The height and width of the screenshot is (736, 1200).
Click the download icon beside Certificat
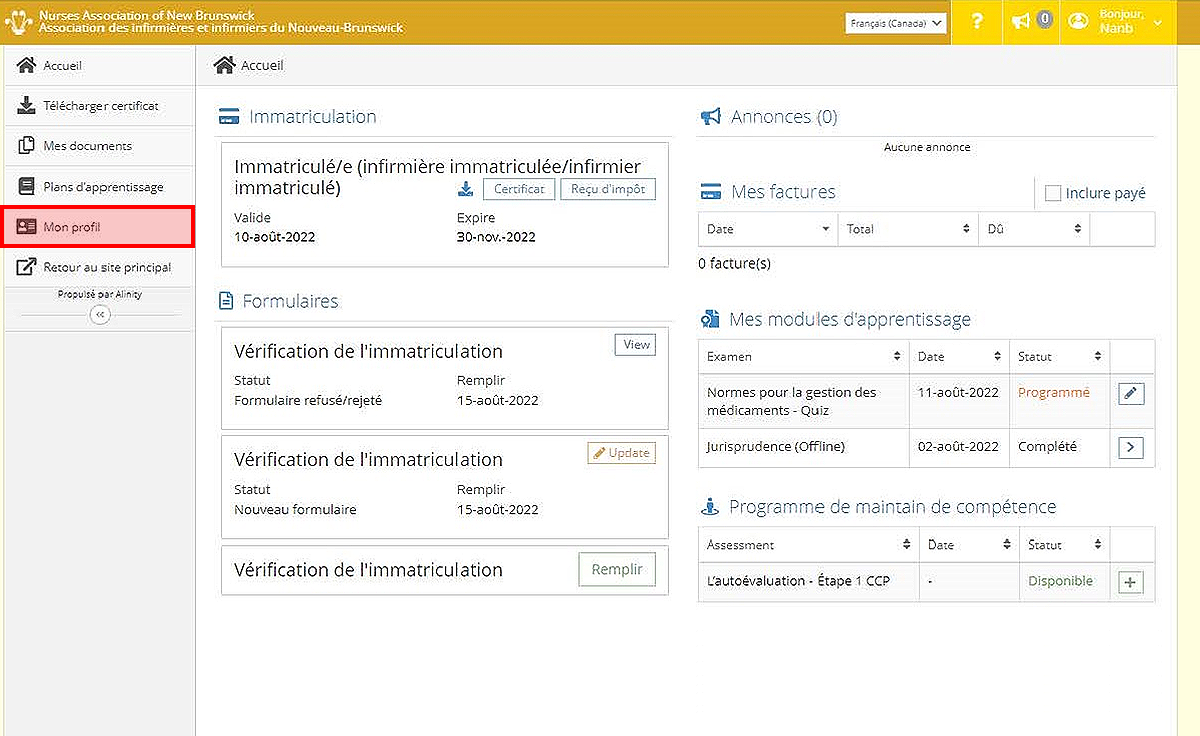465,189
